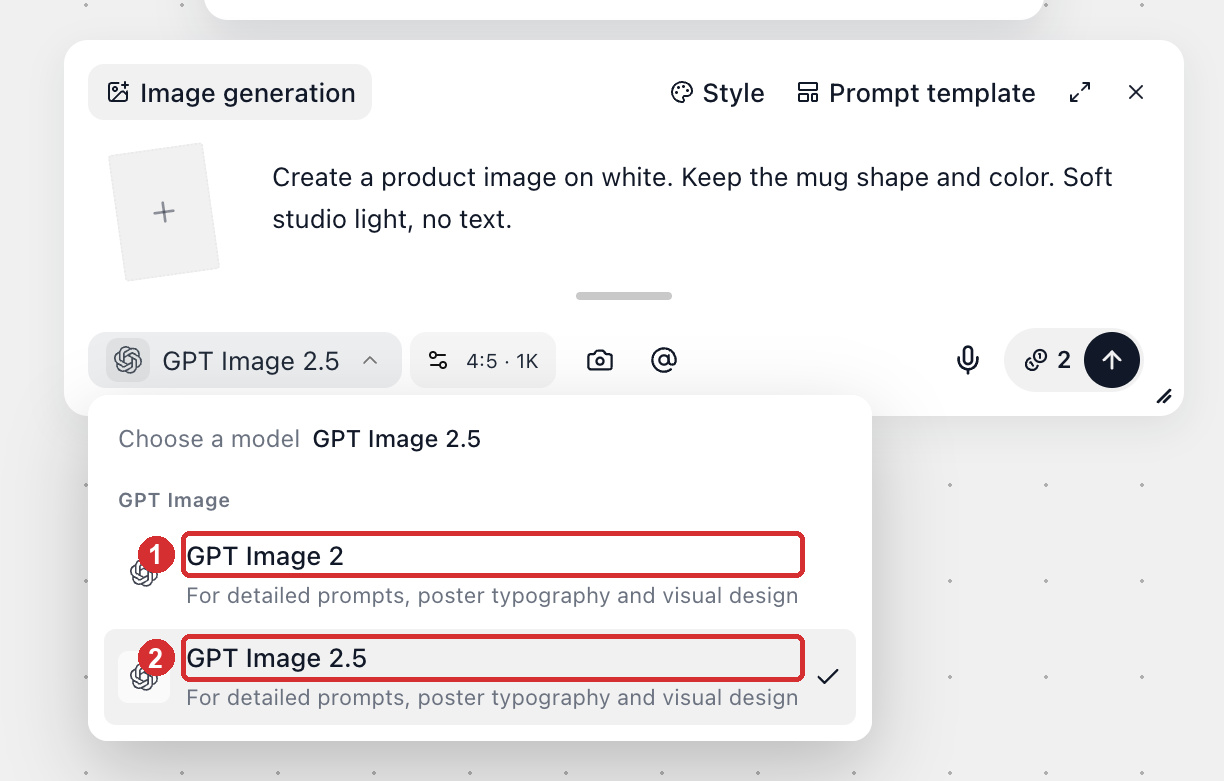Click the image icon in Image generation chip

[118, 93]
